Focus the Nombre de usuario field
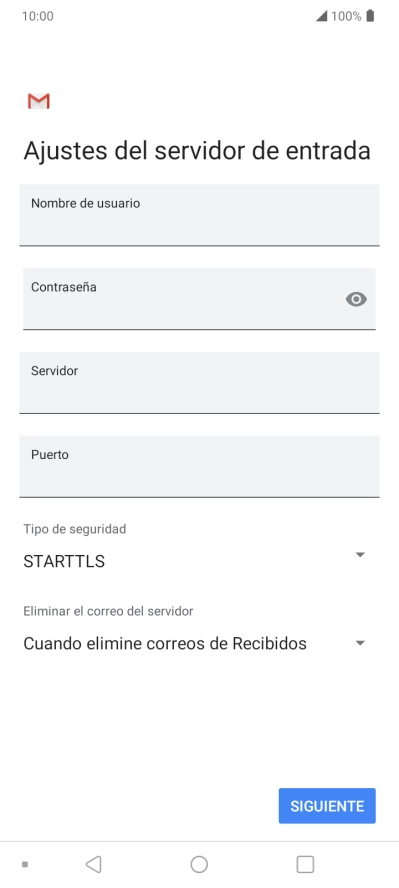The width and height of the screenshot is (399, 888). (199, 215)
